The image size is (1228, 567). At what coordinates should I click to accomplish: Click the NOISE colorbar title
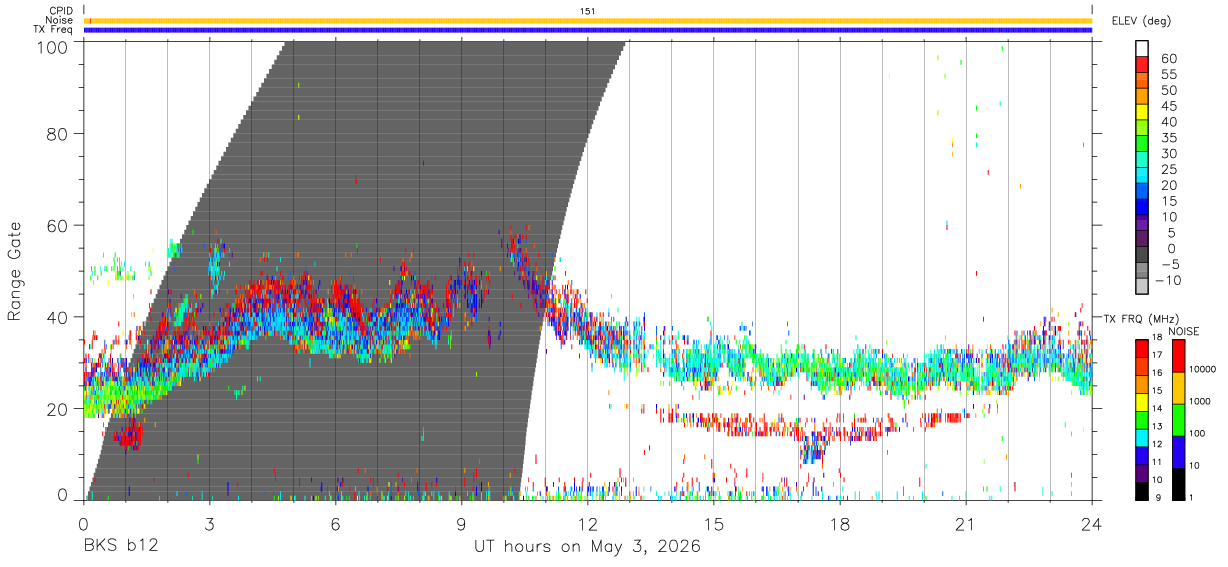[x=1183, y=331]
